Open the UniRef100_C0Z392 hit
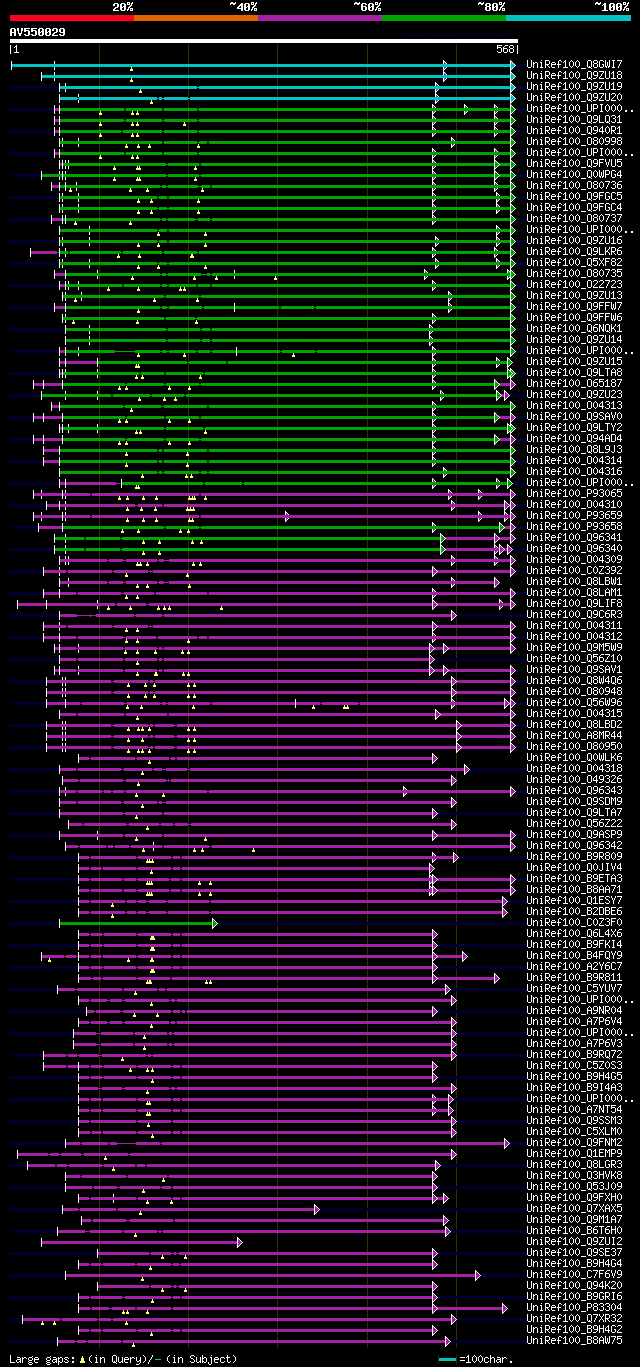 (574, 570)
